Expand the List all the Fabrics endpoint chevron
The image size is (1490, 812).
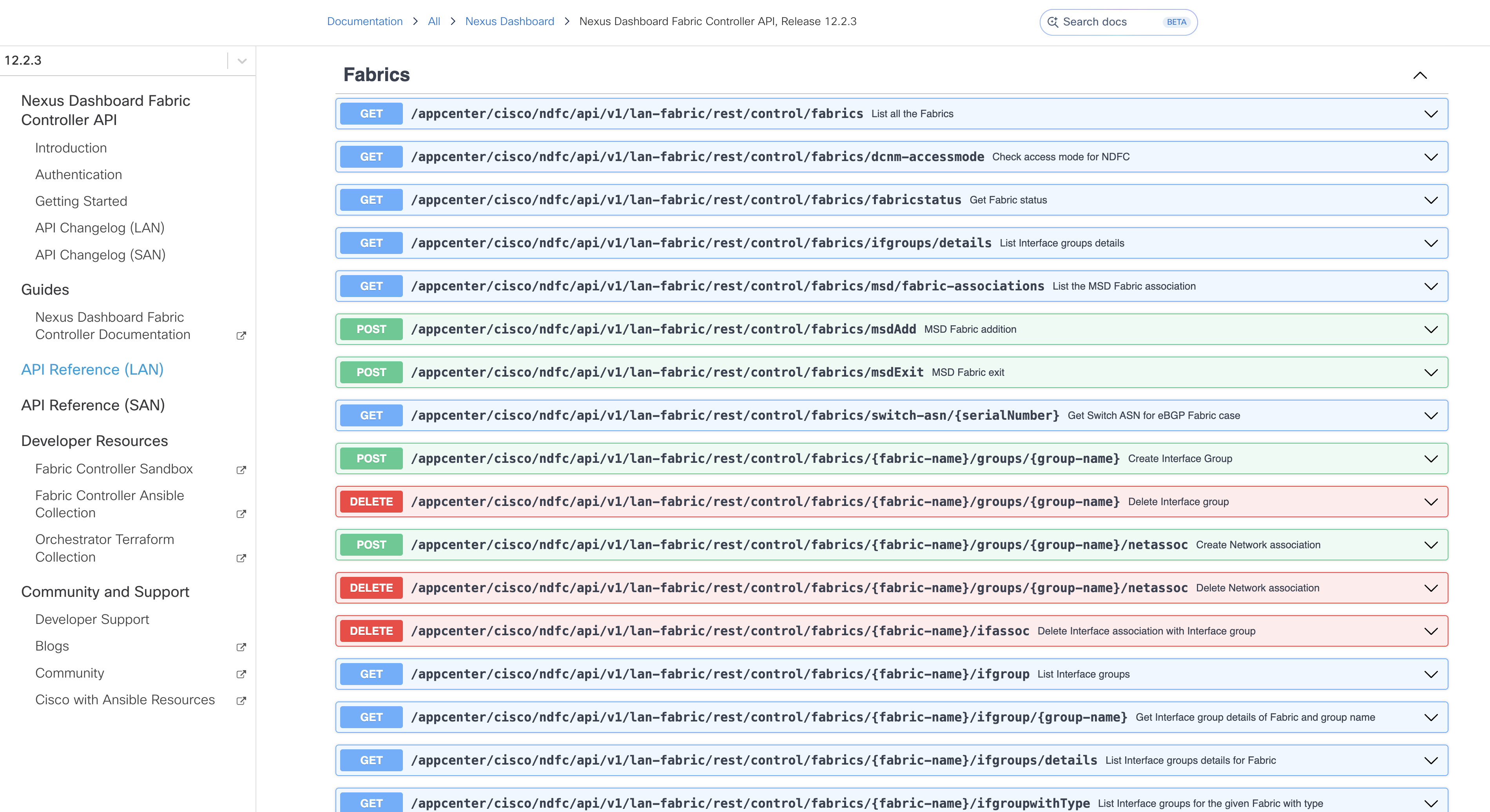pyautogui.click(x=1431, y=114)
